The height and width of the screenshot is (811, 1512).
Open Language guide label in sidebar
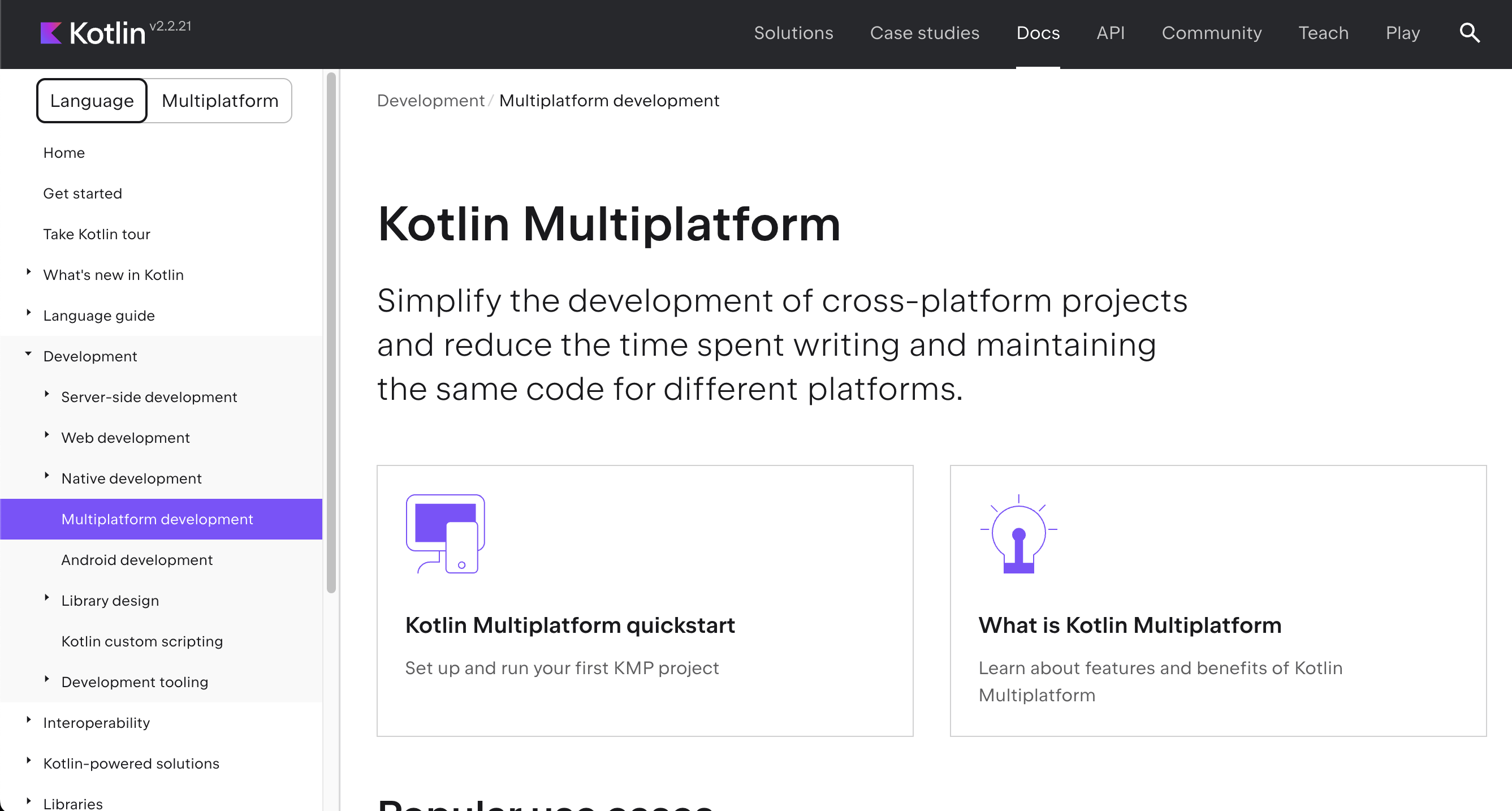[x=99, y=316]
